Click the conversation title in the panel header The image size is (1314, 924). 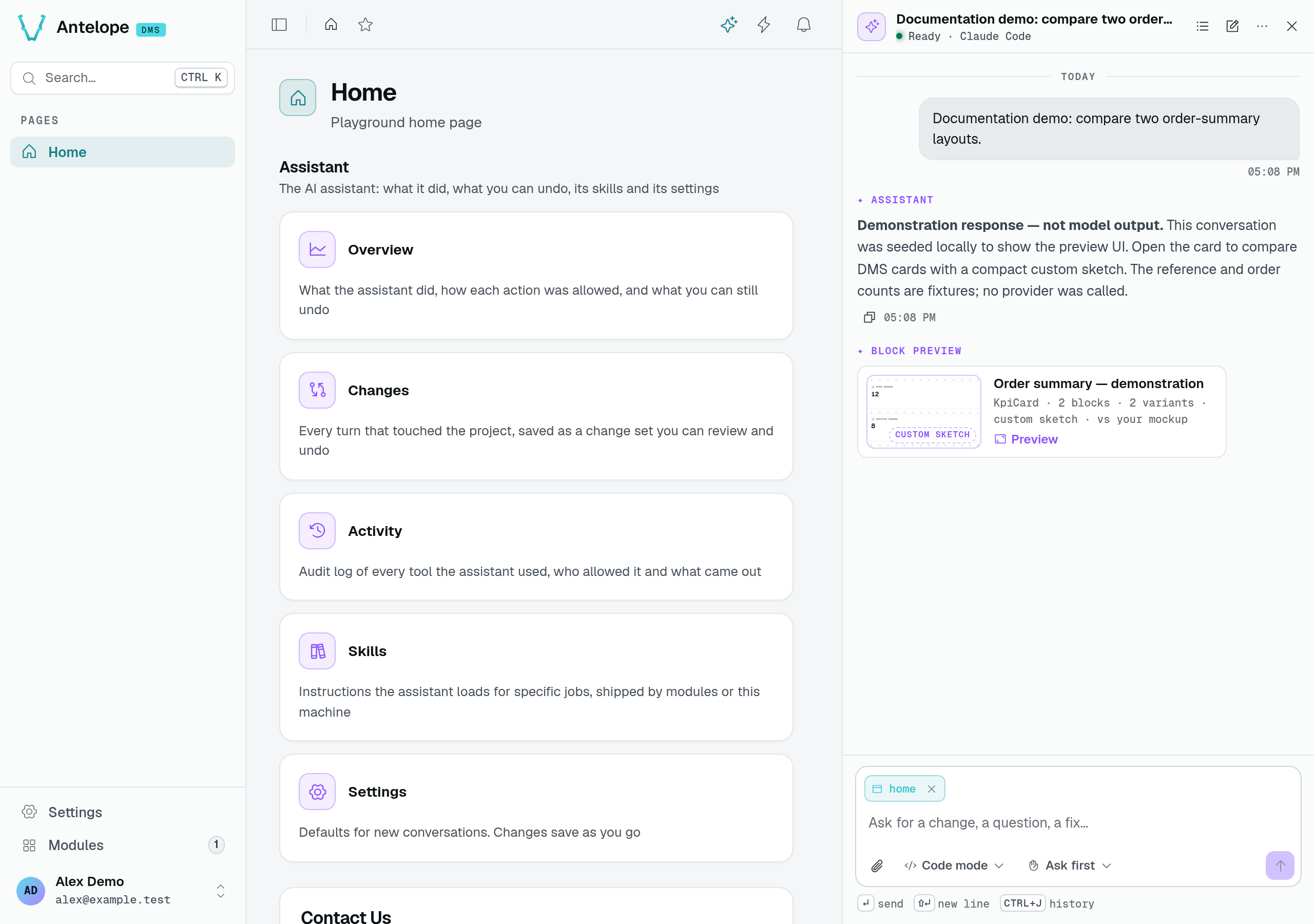coord(1034,19)
